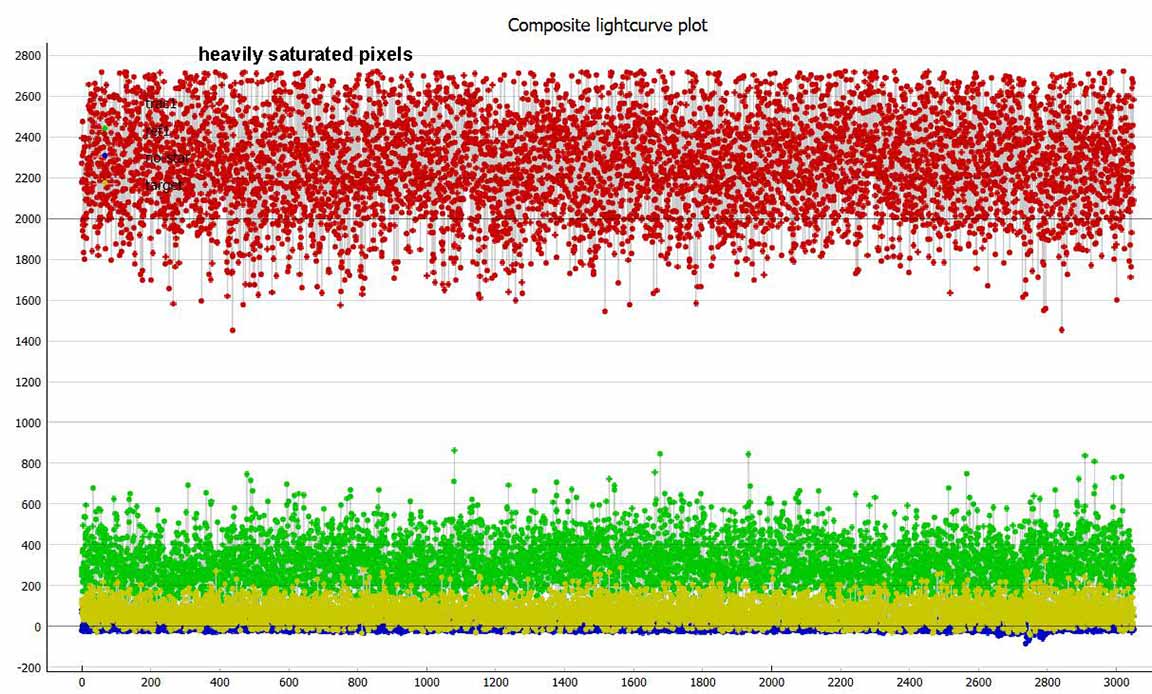Image resolution: width=1152 pixels, height=694 pixels.
Task: Click the 600 label on the horizontal axis
Action: click(x=289, y=682)
